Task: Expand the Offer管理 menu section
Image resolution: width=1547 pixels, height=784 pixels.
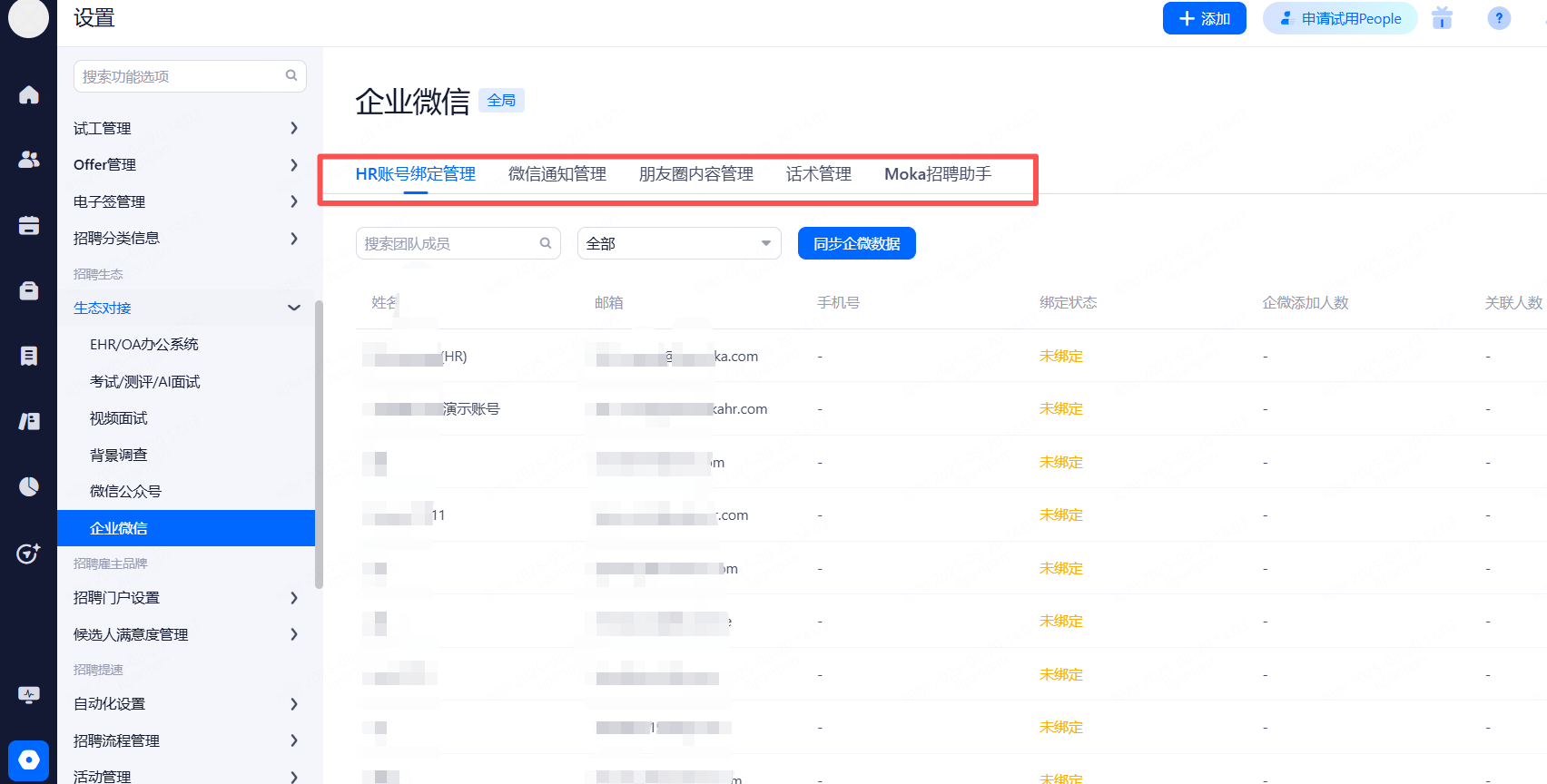Action: click(186, 164)
